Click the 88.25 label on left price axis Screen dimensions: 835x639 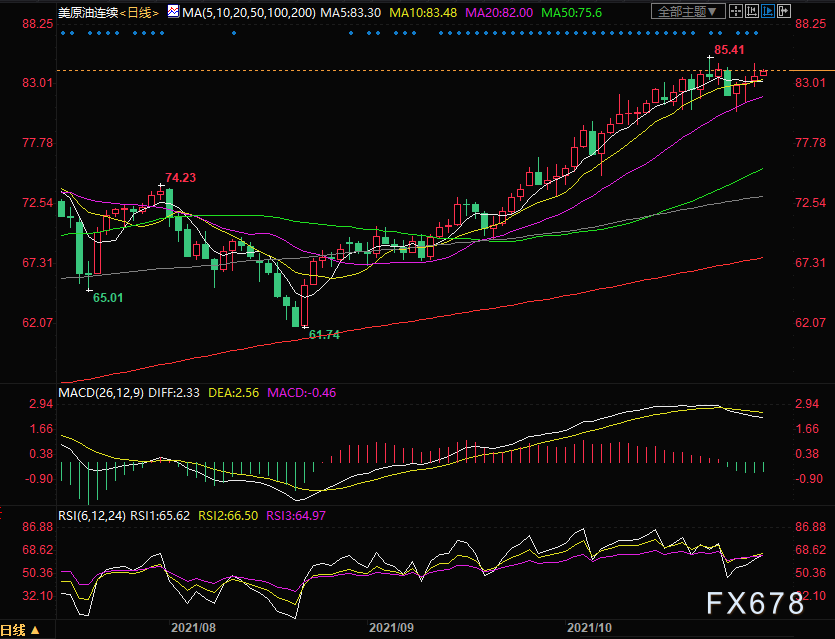pyautogui.click(x=38, y=24)
